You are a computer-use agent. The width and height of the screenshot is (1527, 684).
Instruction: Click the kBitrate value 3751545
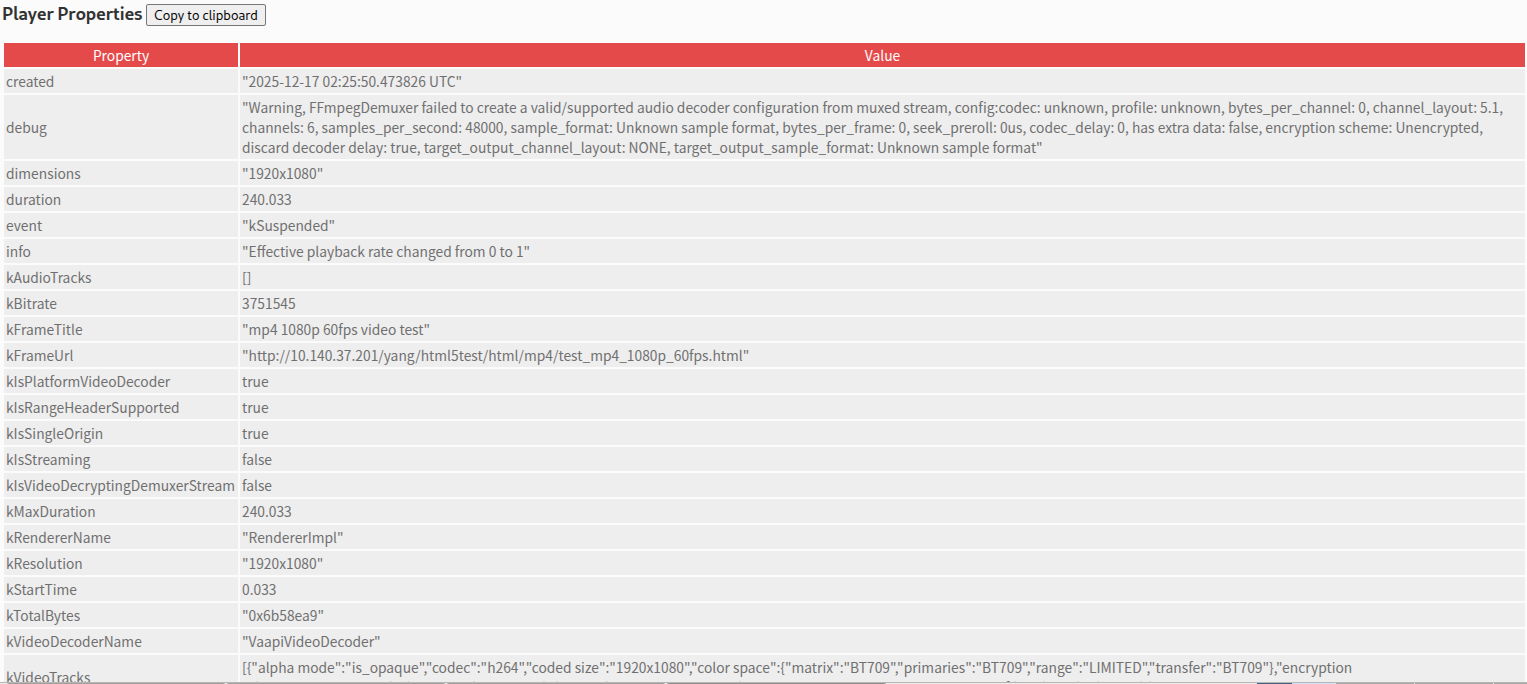click(268, 304)
